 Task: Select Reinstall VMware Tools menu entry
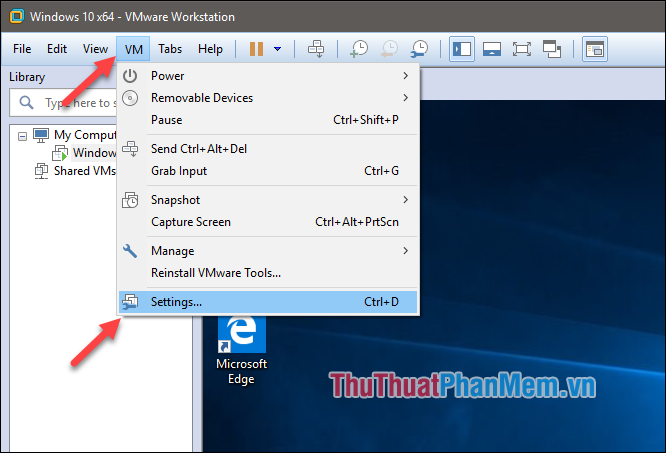pyautogui.click(x=268, y=273)
